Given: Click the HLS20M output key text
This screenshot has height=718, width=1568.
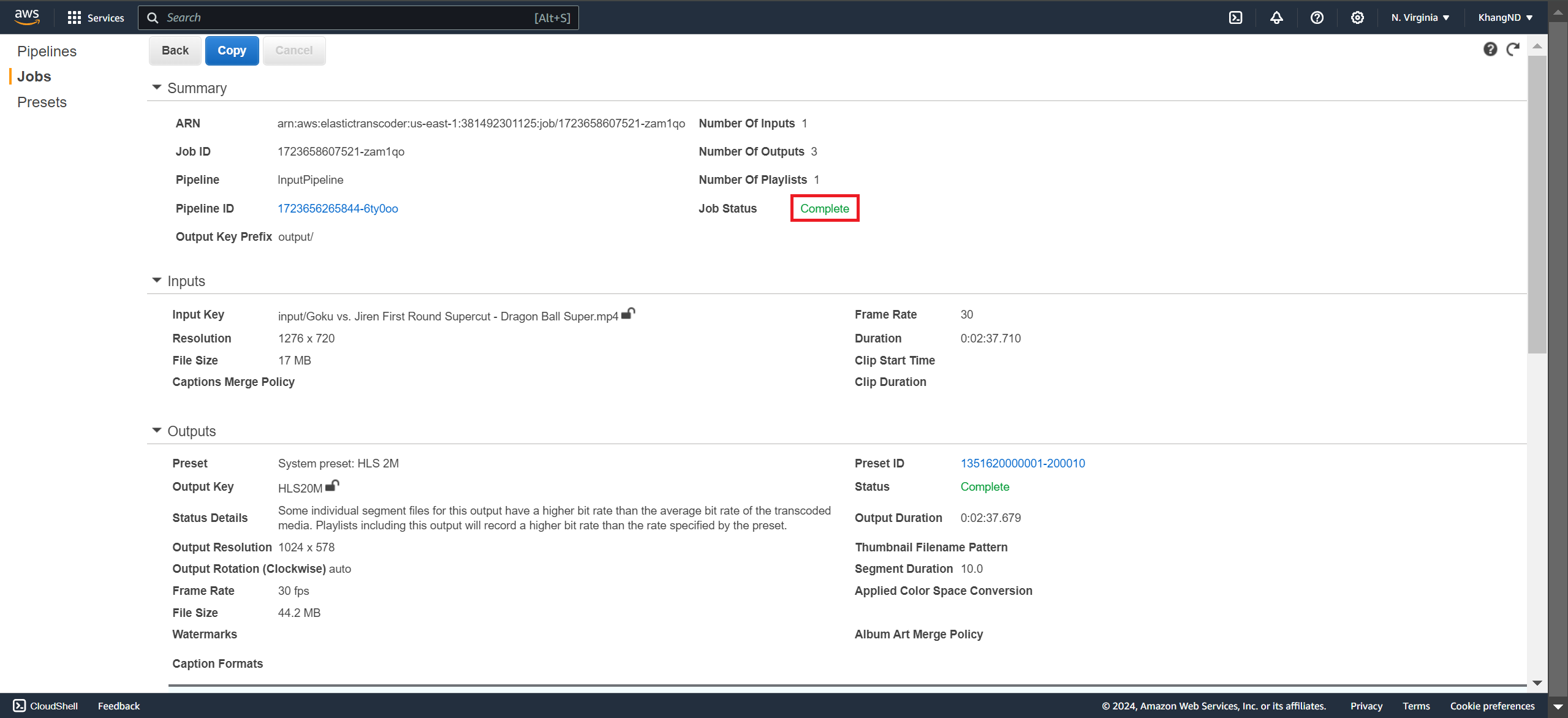Looking at the screenshot, I should (300, 488).
